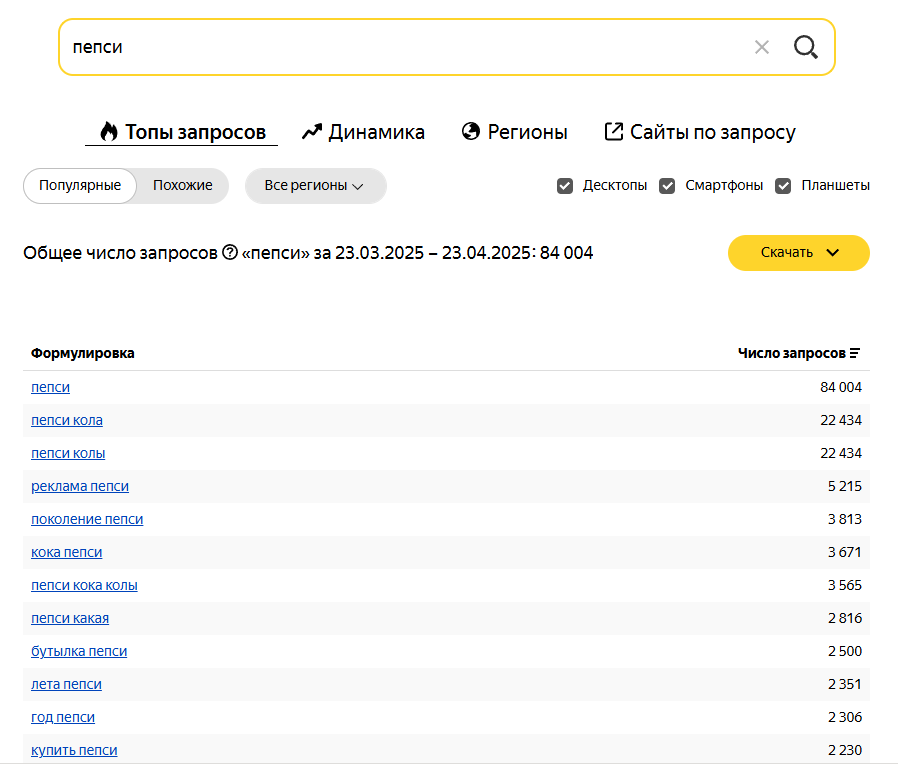This screenshot has width=898, height=764.
Task: Open the Динамика tab
Action: coord(364,132)
